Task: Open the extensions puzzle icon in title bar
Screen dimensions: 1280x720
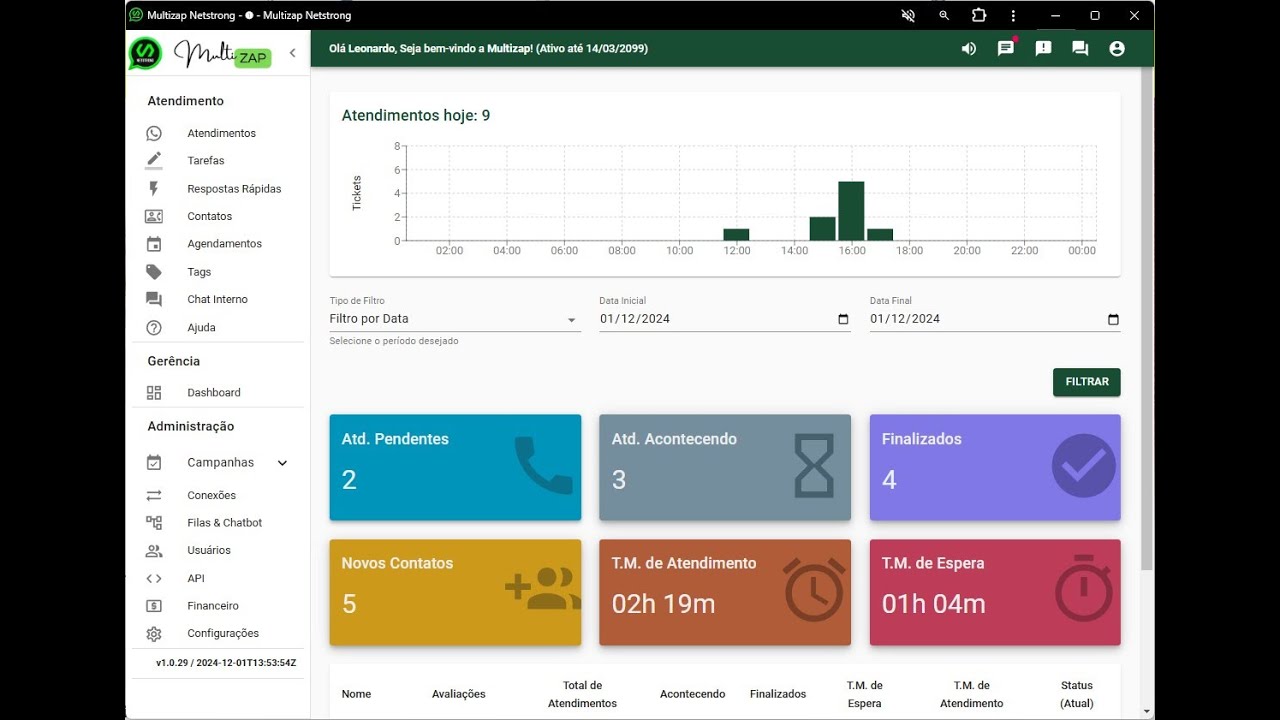Action: click(x=979, y=16)
